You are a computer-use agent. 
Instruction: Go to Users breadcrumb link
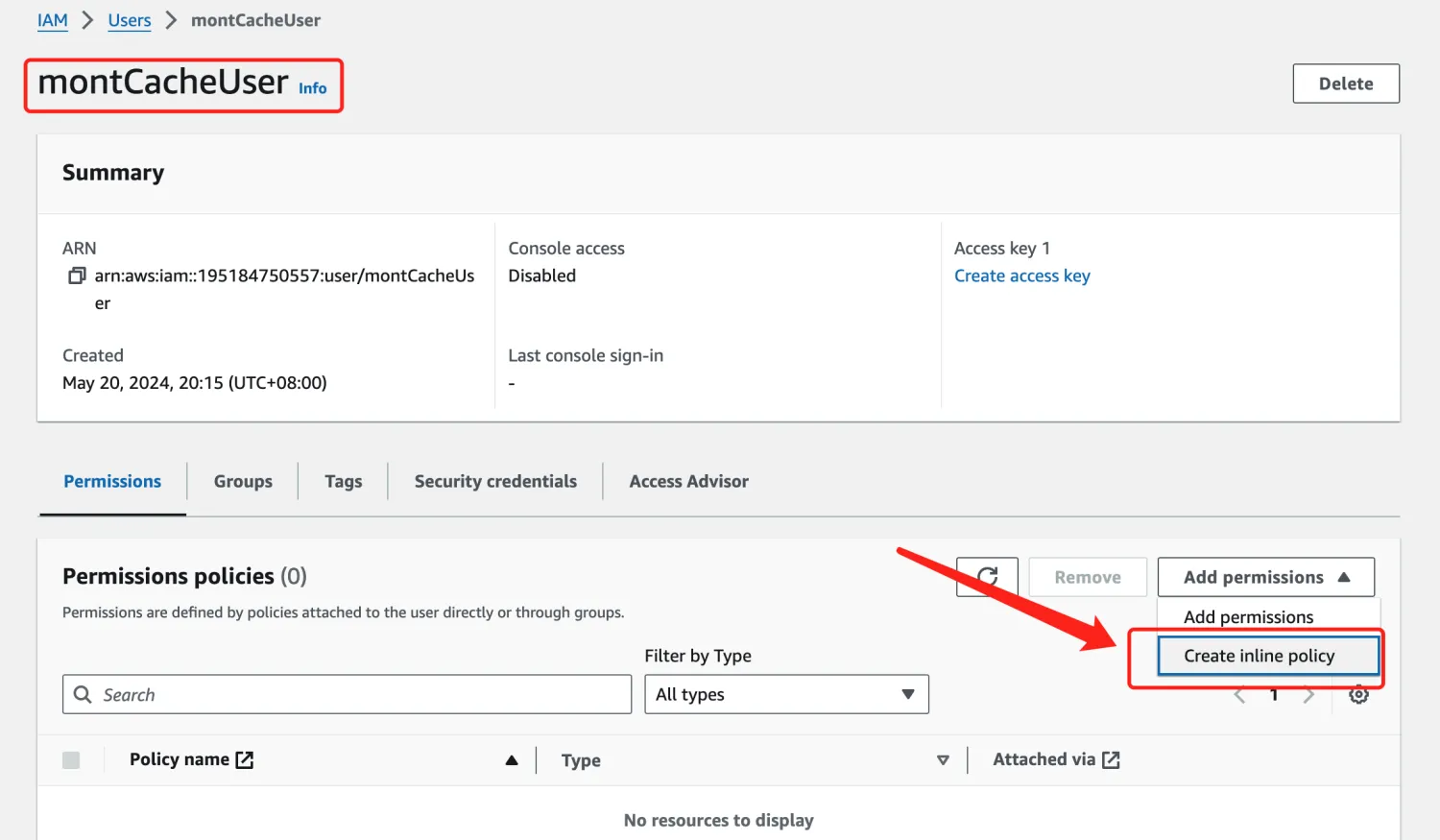(x=130, y=20)
